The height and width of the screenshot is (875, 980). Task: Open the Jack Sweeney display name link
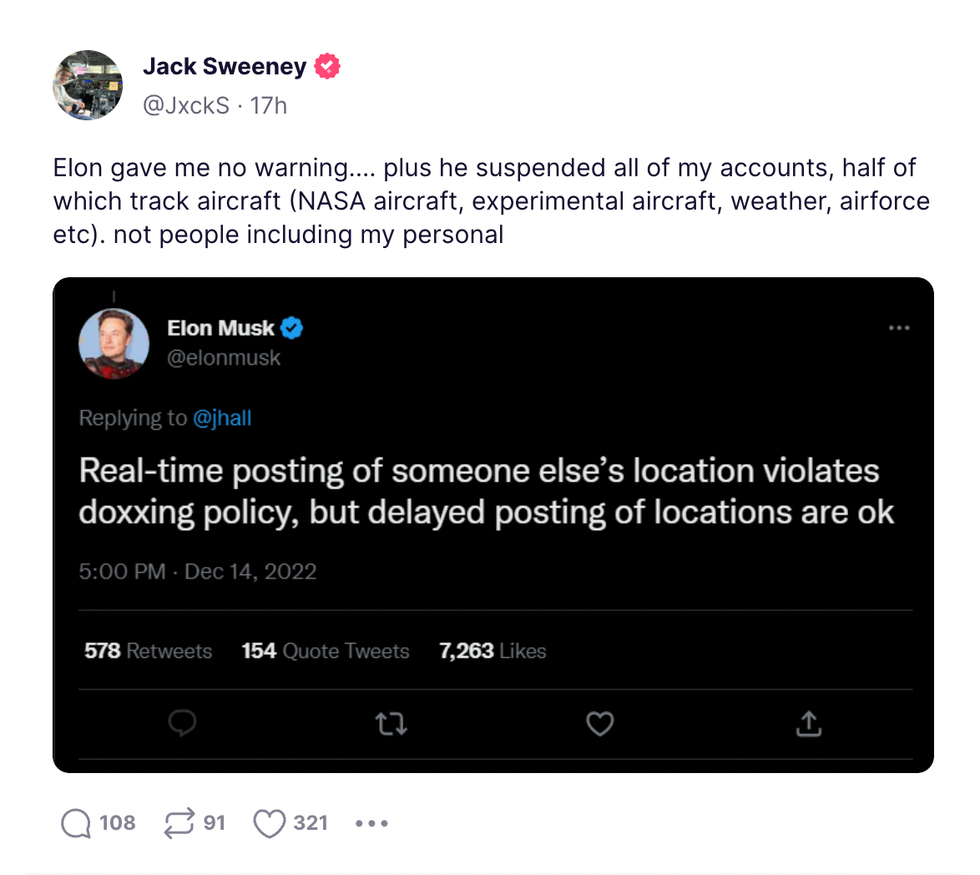(x=226, y=67)
